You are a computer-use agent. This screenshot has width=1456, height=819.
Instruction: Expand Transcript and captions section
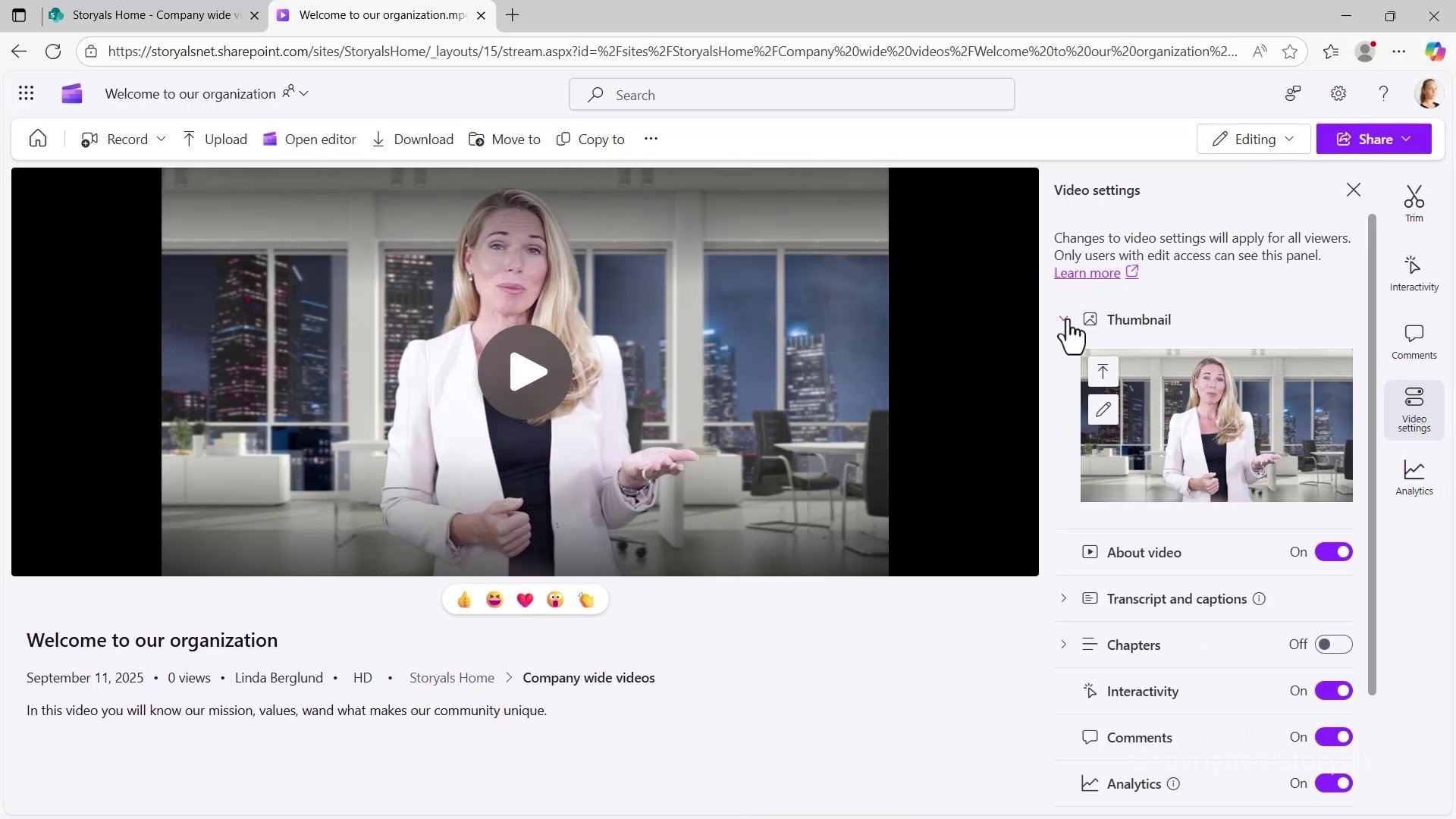pos(1063,598)
